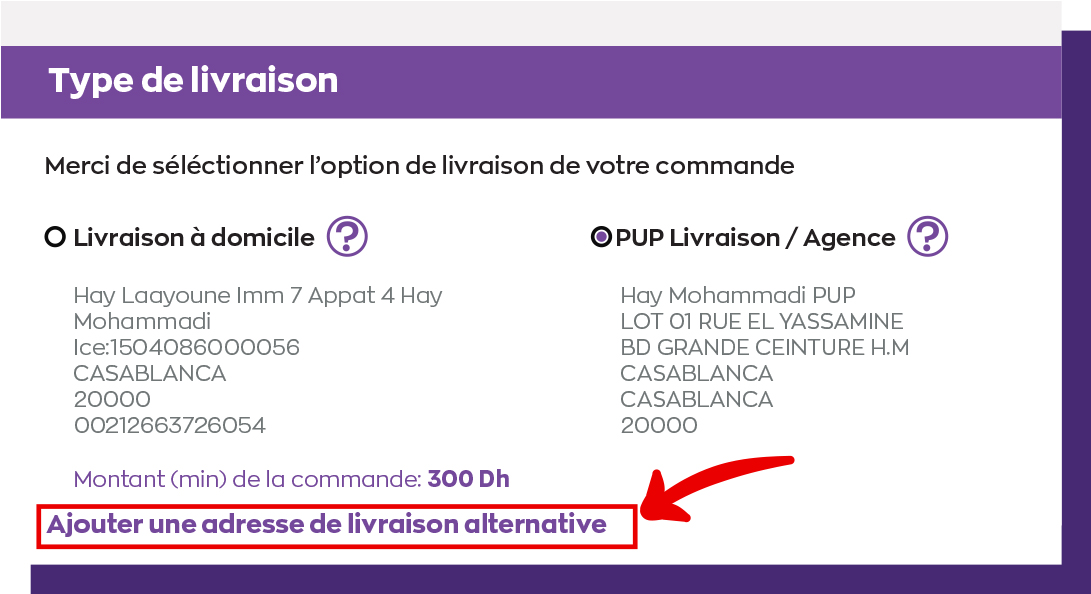This screenshot has height=594, width=1091.
Task: Click the phone number 00212663726054
Action: (x=170, y=425)
